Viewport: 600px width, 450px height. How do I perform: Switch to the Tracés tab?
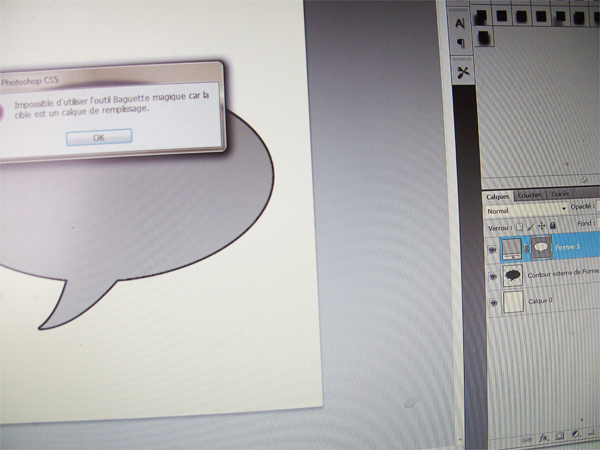(560, 194)
